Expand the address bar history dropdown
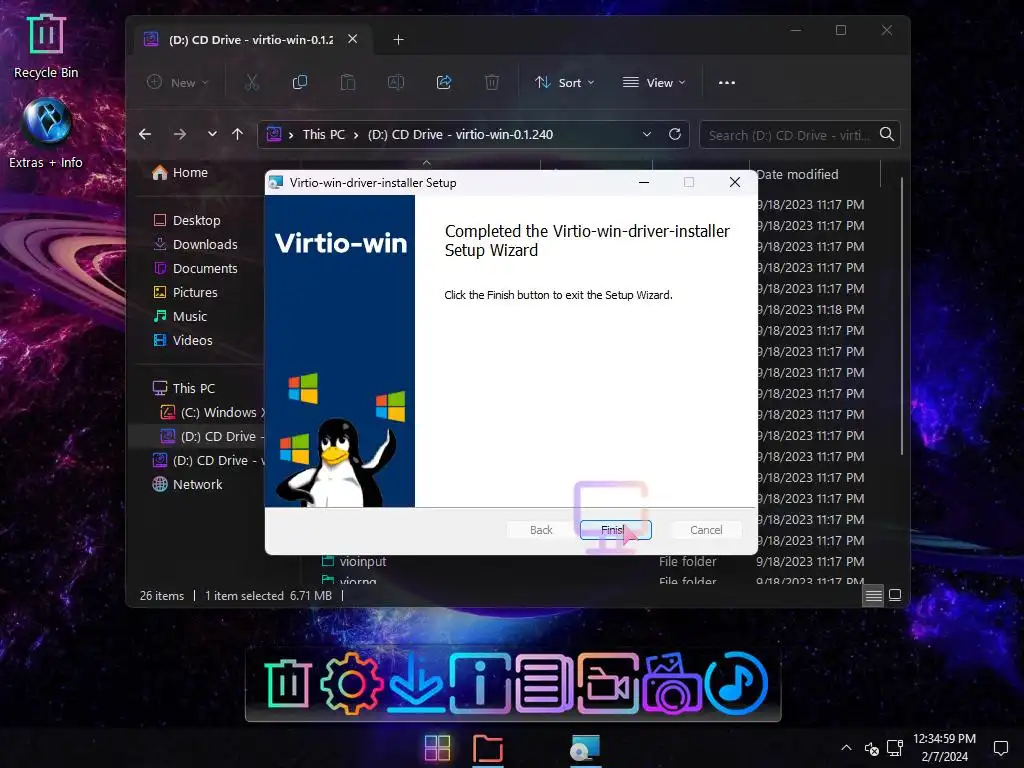 pos(647,135)
